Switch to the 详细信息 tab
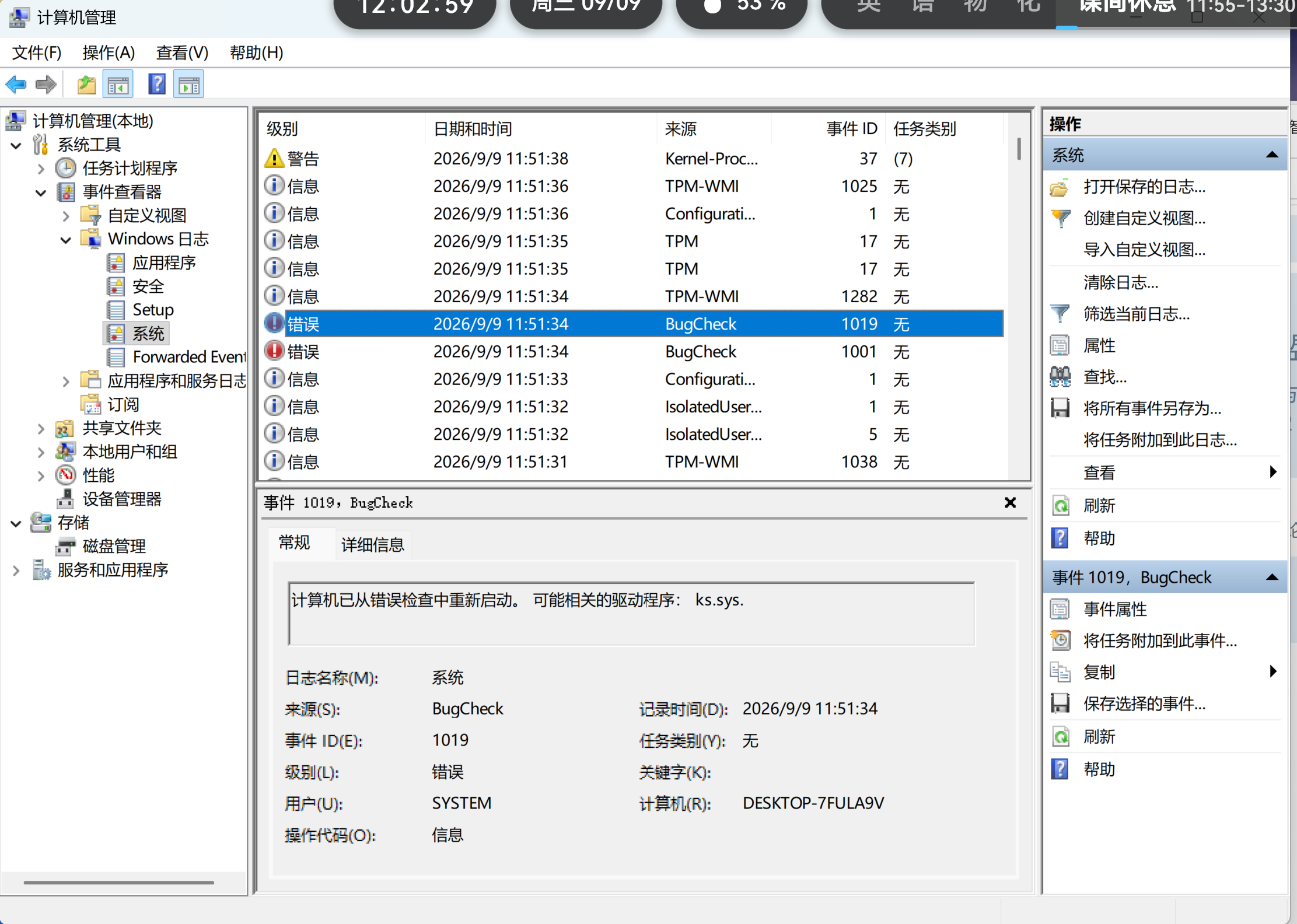 click(372, 545)
